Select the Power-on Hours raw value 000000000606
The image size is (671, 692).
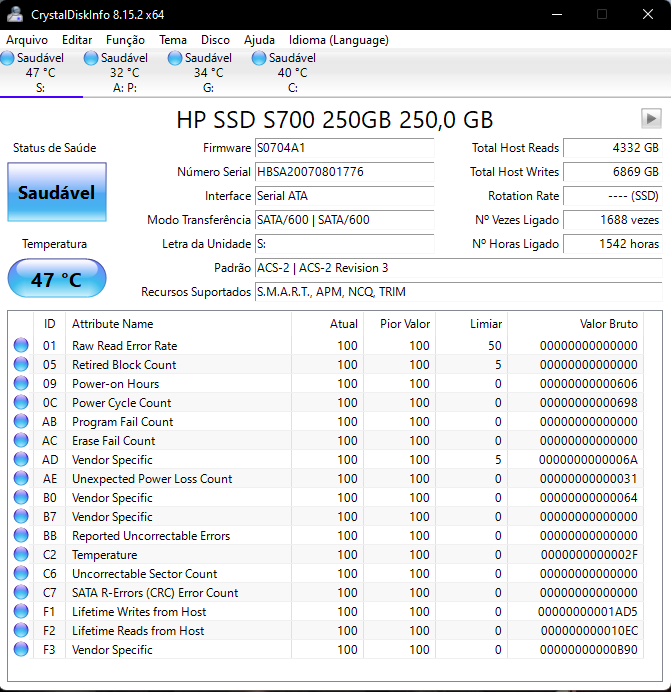(x=588, y=384)
